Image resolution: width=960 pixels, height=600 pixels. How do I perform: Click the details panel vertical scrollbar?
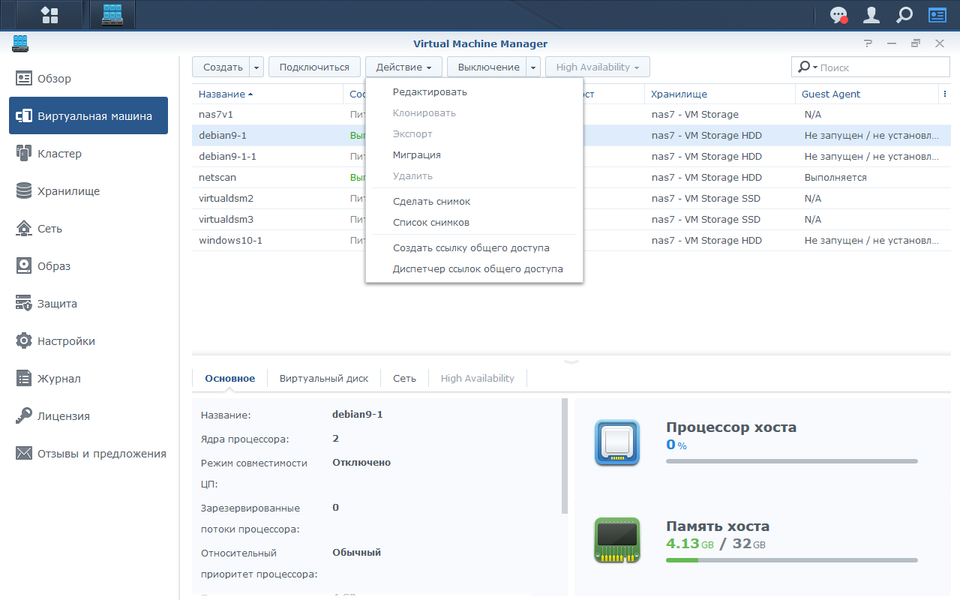point(564,456)
